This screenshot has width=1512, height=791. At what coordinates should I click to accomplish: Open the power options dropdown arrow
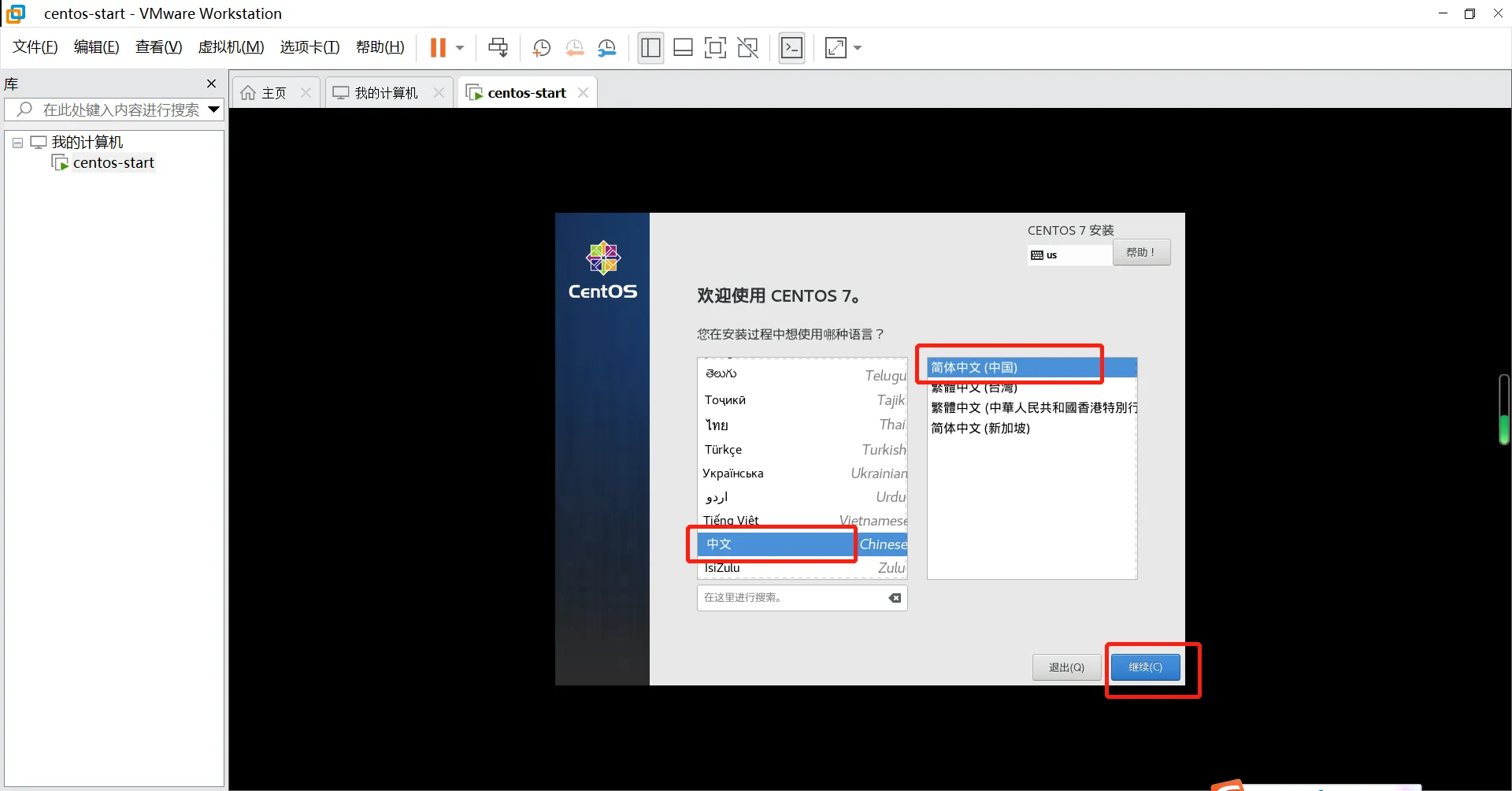pyautogui.click(x=460, y=48)
